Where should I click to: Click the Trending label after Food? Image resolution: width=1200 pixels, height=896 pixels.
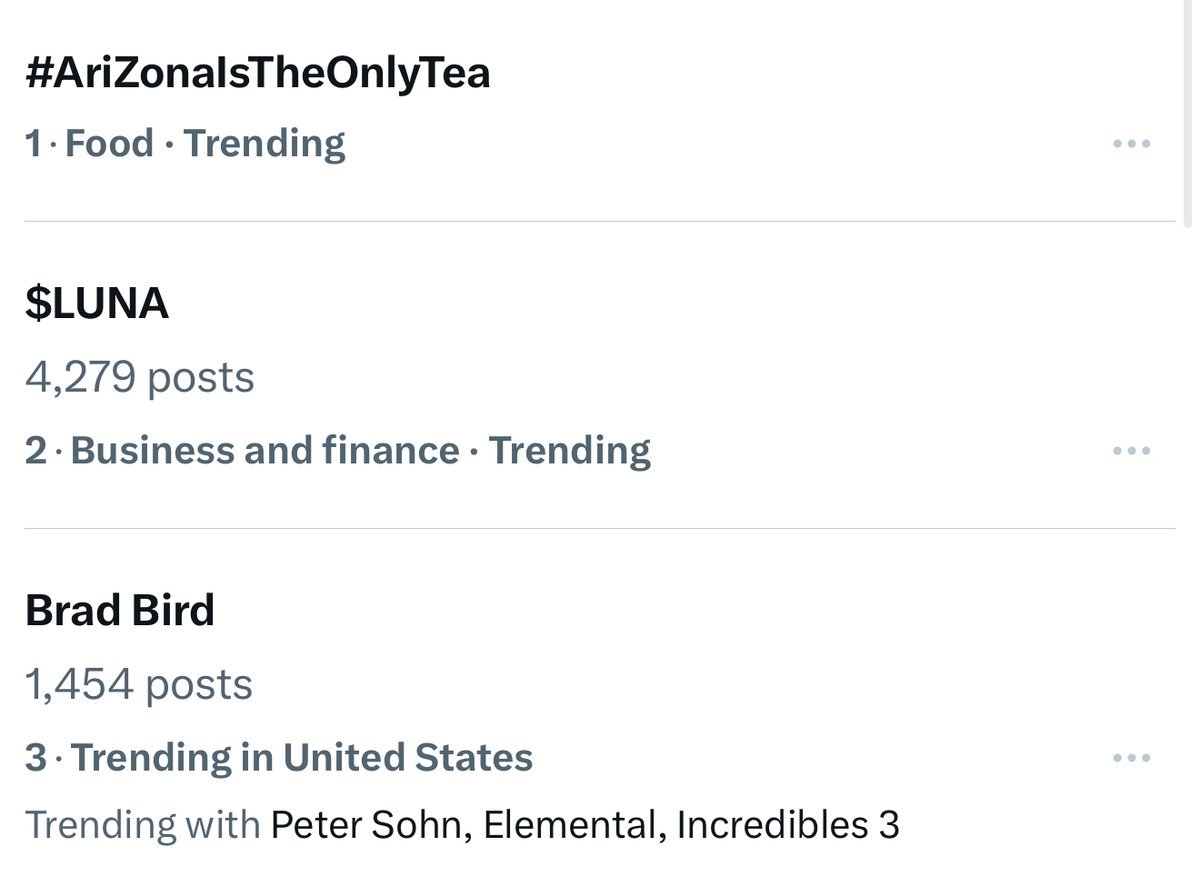coord(265,144)
